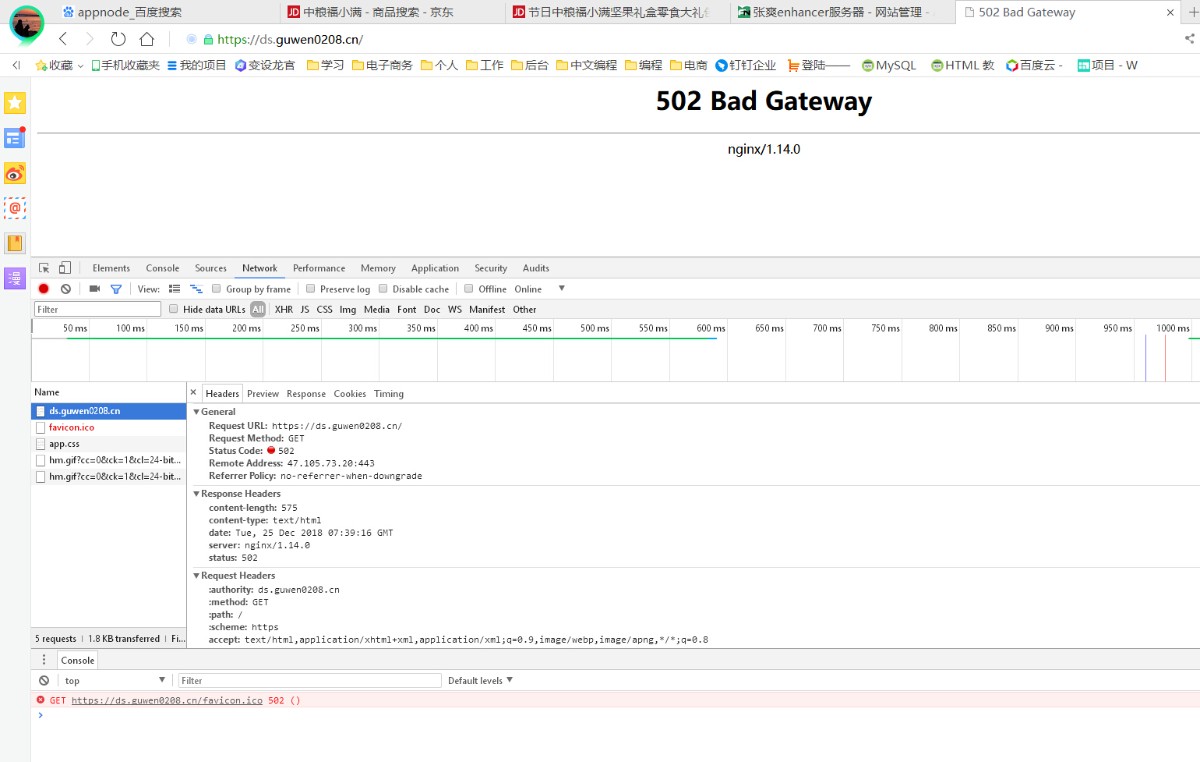Open the Default levels console dropdown

pyautogui.click(x=480, y=681)
